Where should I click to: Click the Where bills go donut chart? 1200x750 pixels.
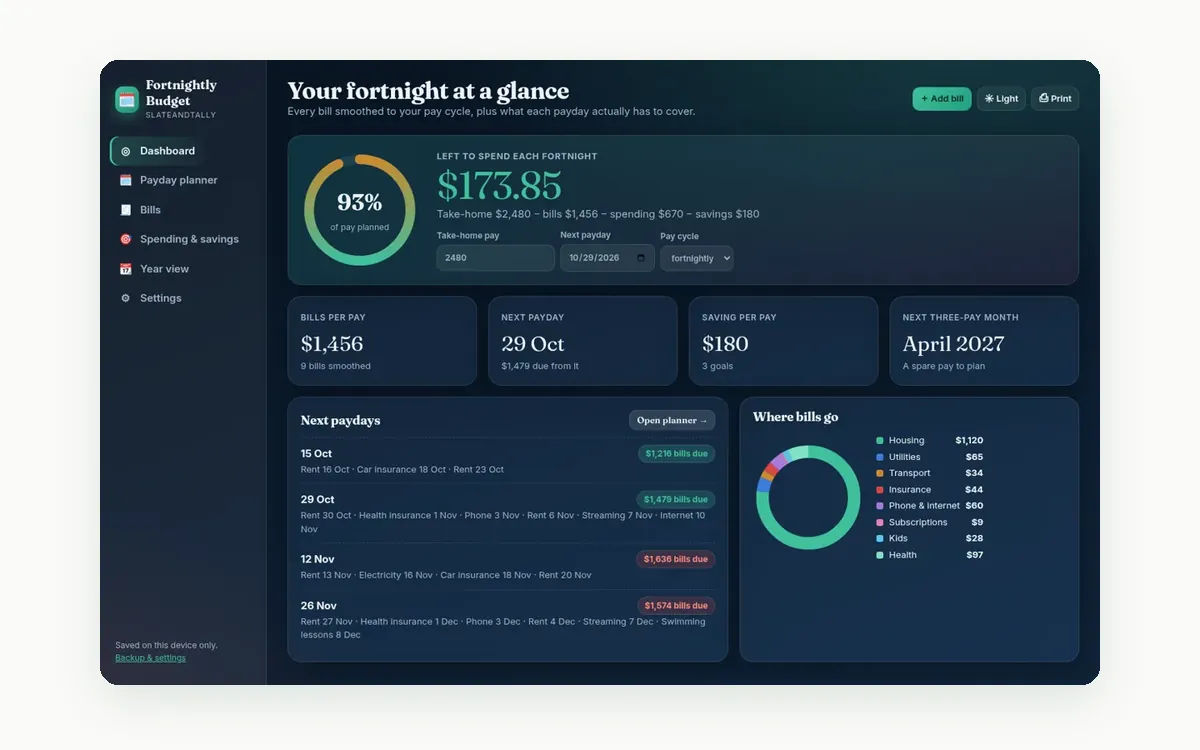pyautogui.click(x=808, y=497)
